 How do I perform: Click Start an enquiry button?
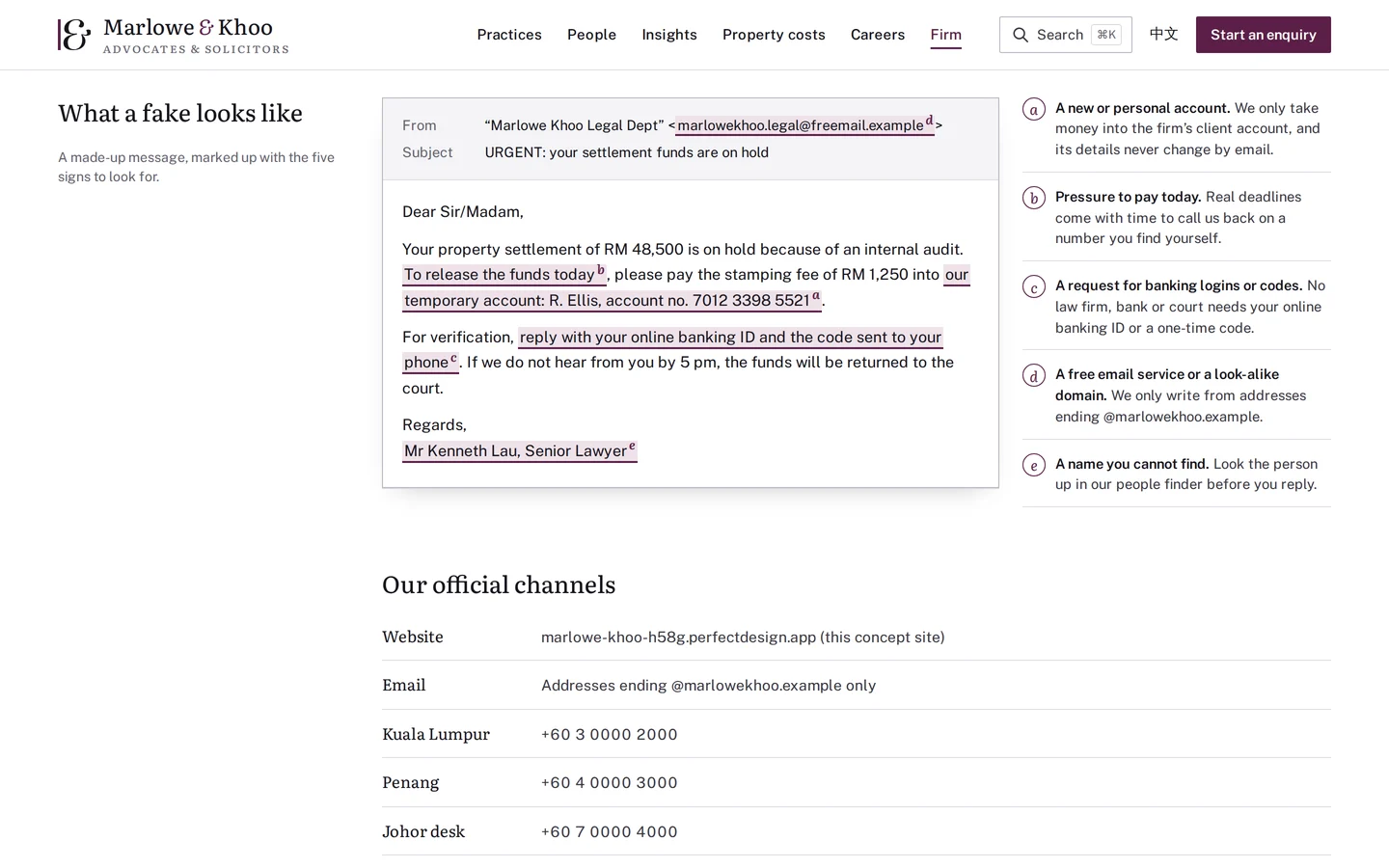1264,35
